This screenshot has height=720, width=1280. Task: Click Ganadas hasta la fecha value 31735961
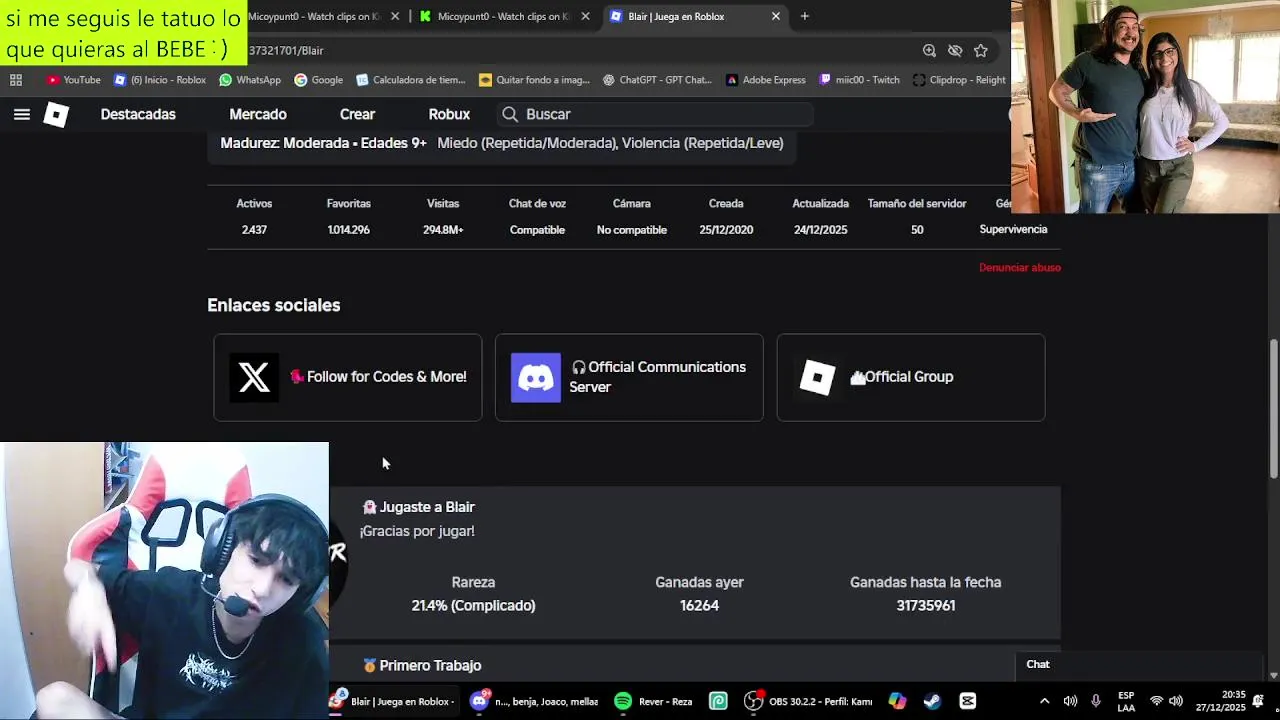pos(925,605)
